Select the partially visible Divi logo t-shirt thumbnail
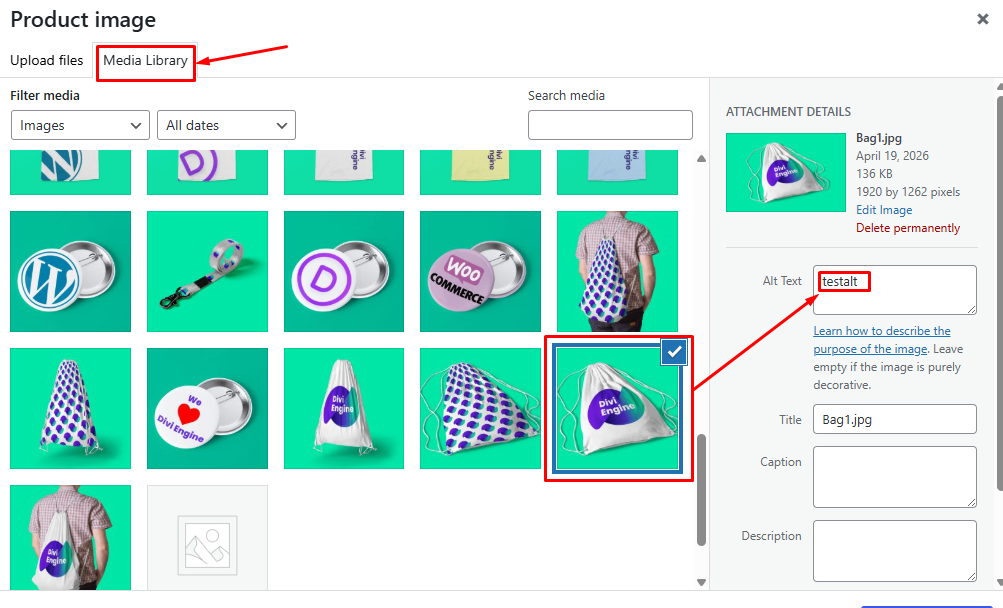This screenshot has width=1003, height=608. click(x=207, y=172)
